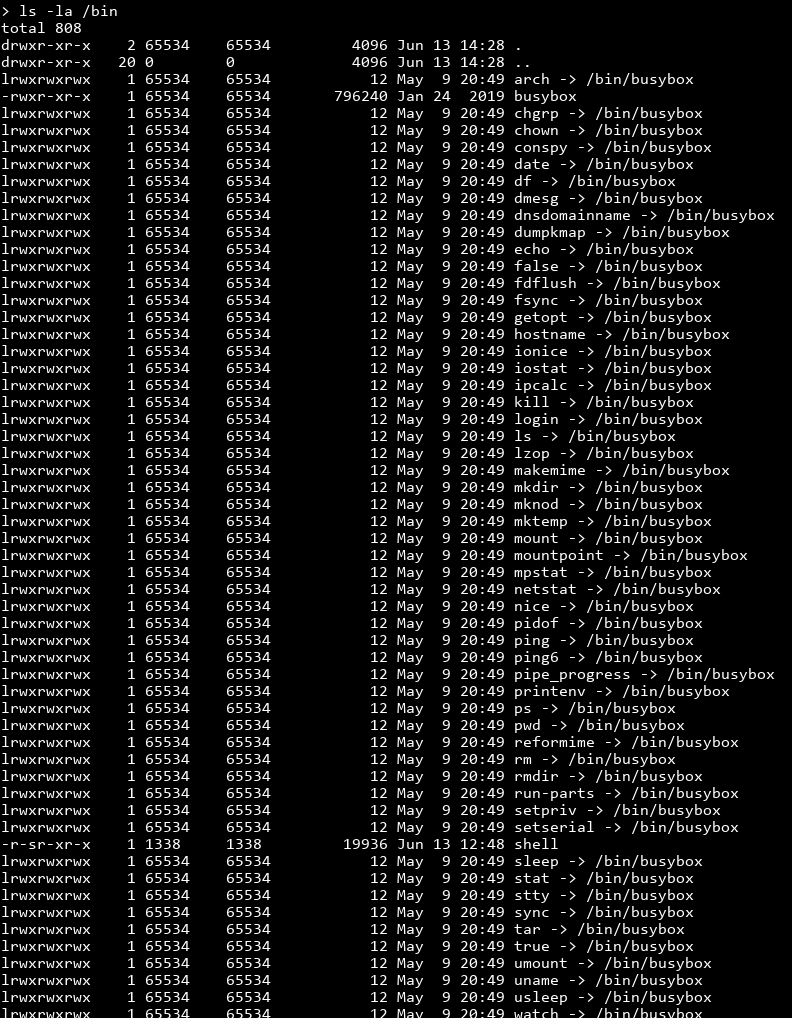Viewport: 792px width, 1018px height.
Task: Click the -r-sr-xr-x permissions string
Action: (46, 844)
